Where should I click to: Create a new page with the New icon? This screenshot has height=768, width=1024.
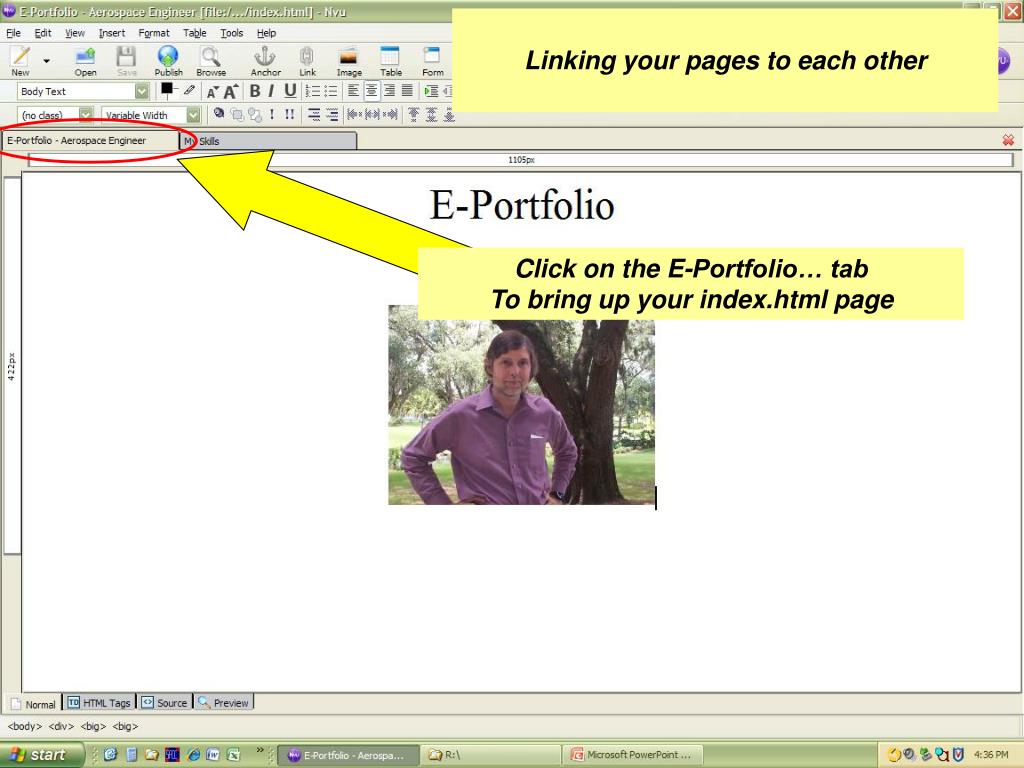(x=20, y=61)
